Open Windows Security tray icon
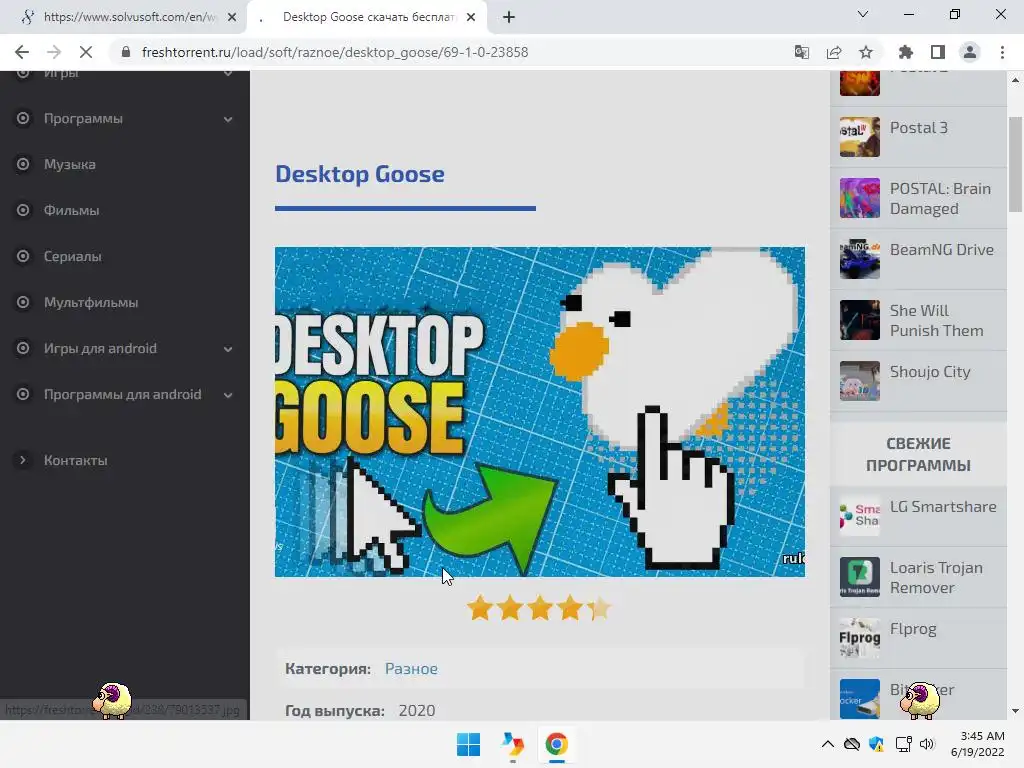Viewport: 1024px width, 768px height. click(x=876, y=744)
